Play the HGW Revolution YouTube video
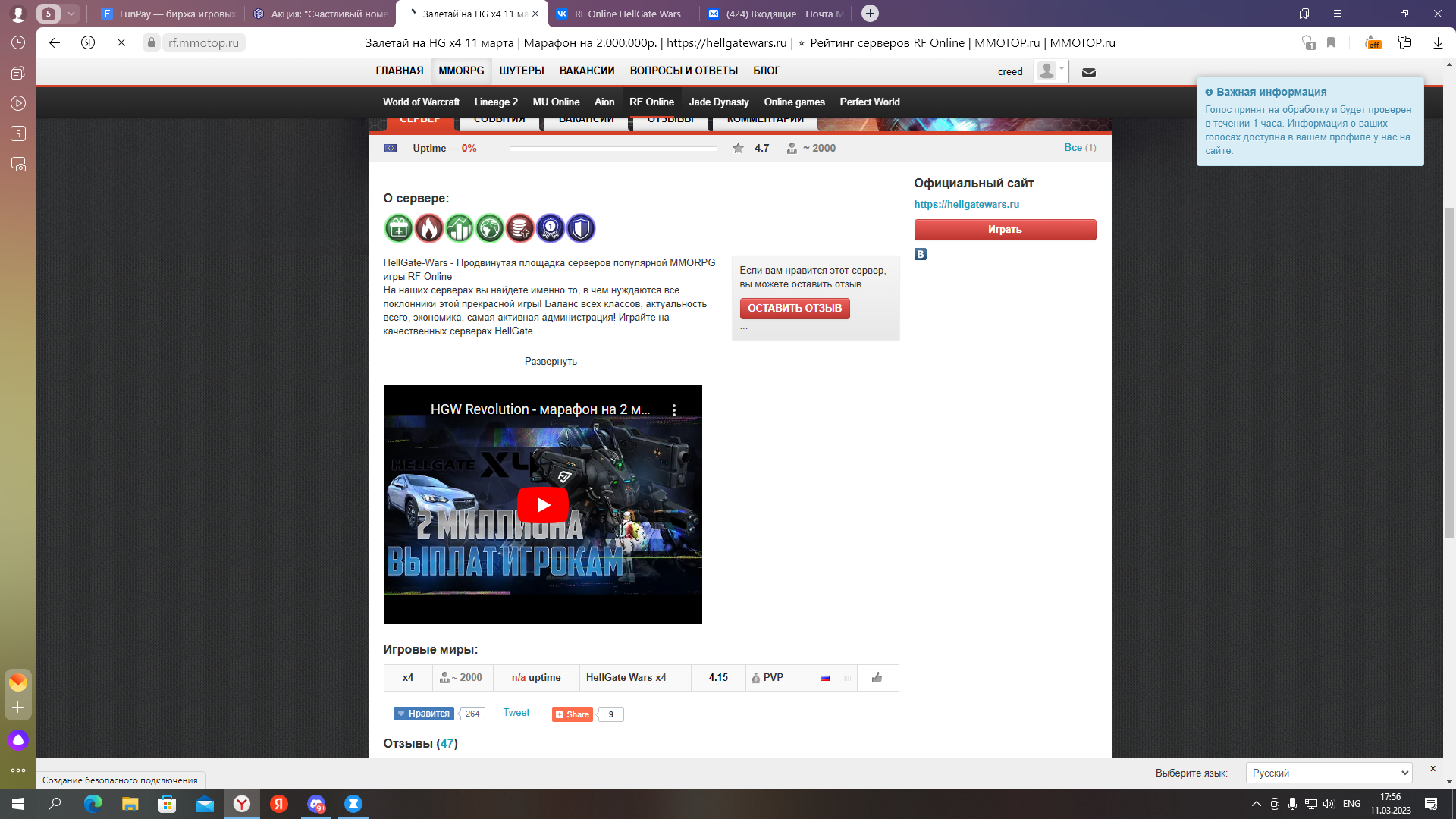This screenshot has width=1456, height=819. point(543,504)
